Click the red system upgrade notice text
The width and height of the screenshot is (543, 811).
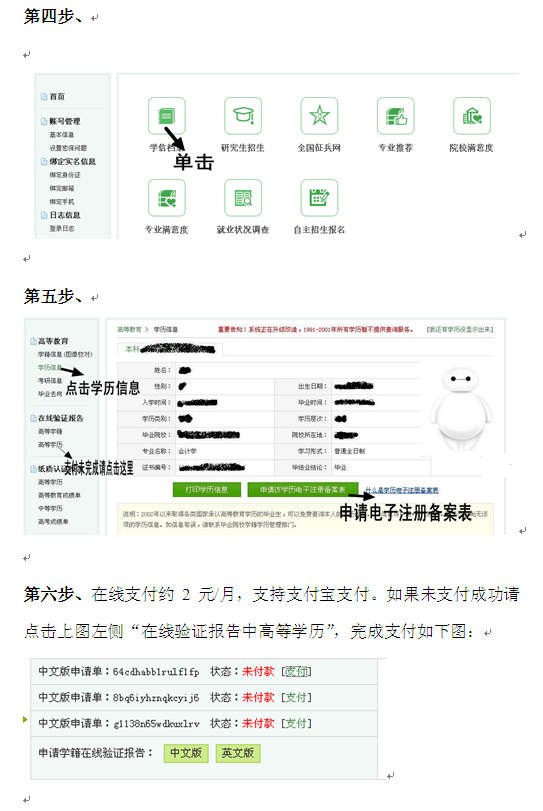click(314, 329)
